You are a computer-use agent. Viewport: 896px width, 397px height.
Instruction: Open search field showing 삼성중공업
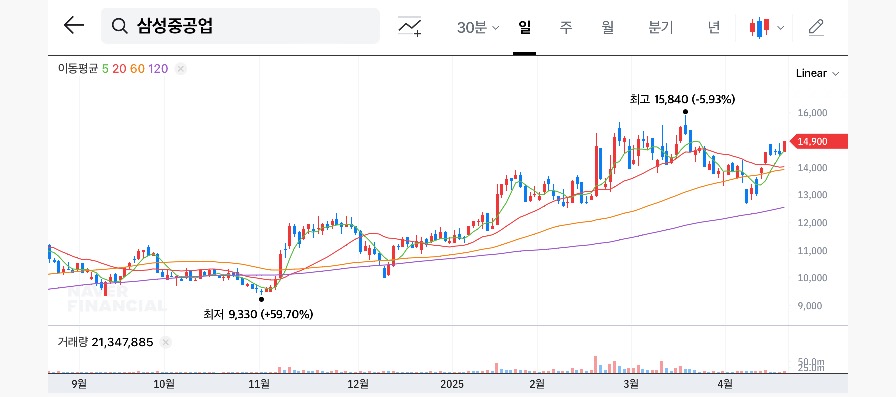click(240, 26)
